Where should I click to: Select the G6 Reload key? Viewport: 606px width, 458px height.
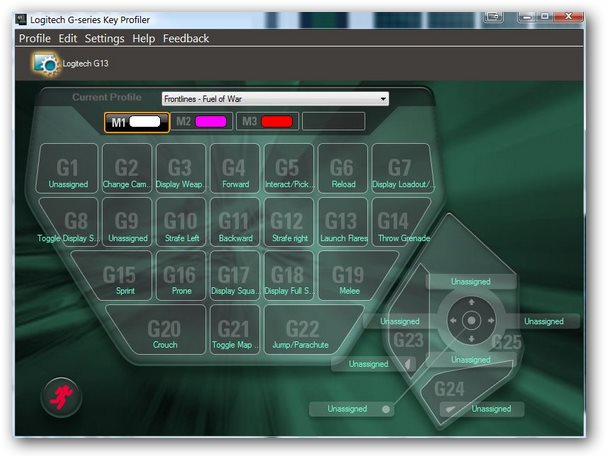click(x=342, y=169)
